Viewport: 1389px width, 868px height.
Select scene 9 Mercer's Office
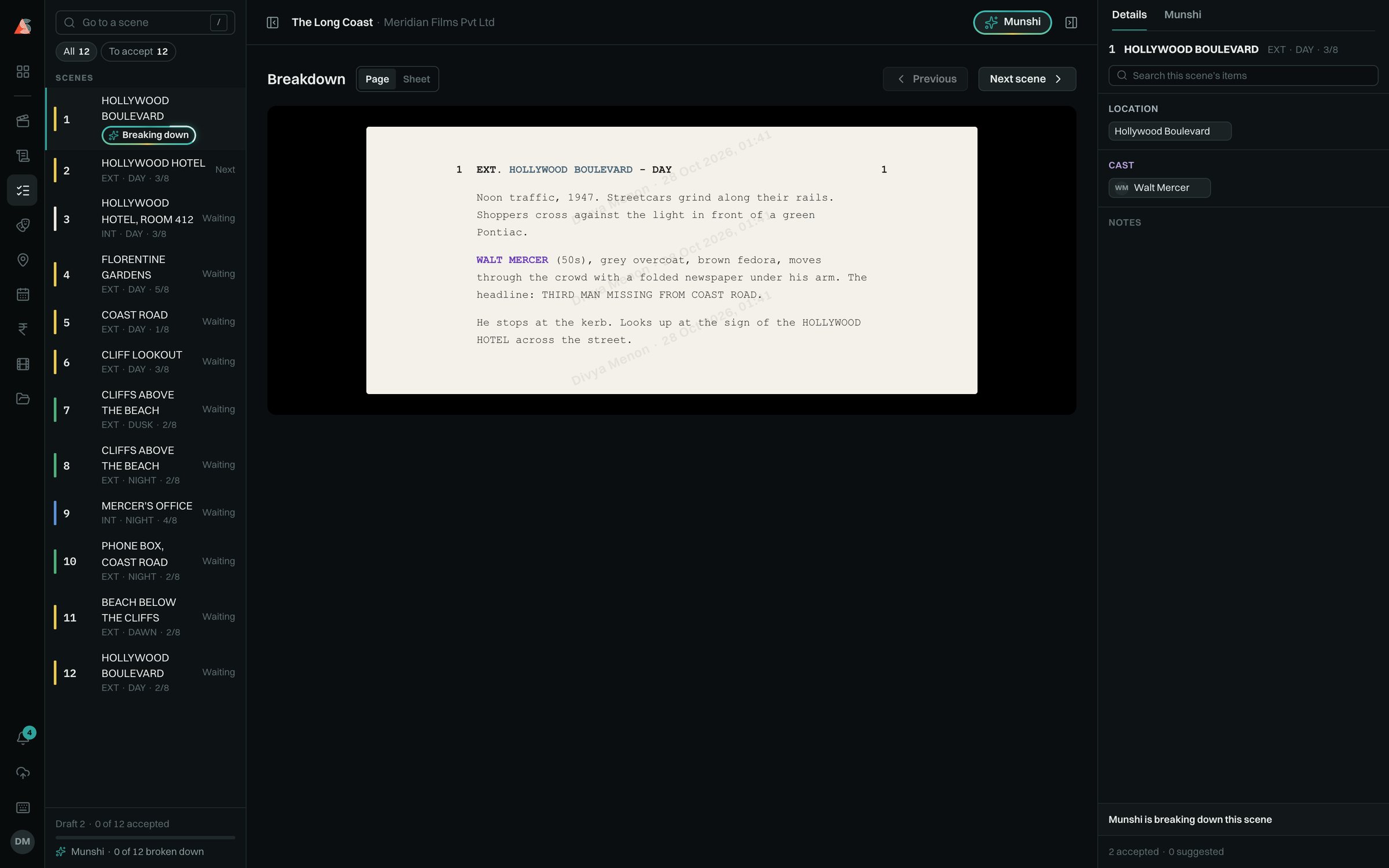[x=145, y=513]
